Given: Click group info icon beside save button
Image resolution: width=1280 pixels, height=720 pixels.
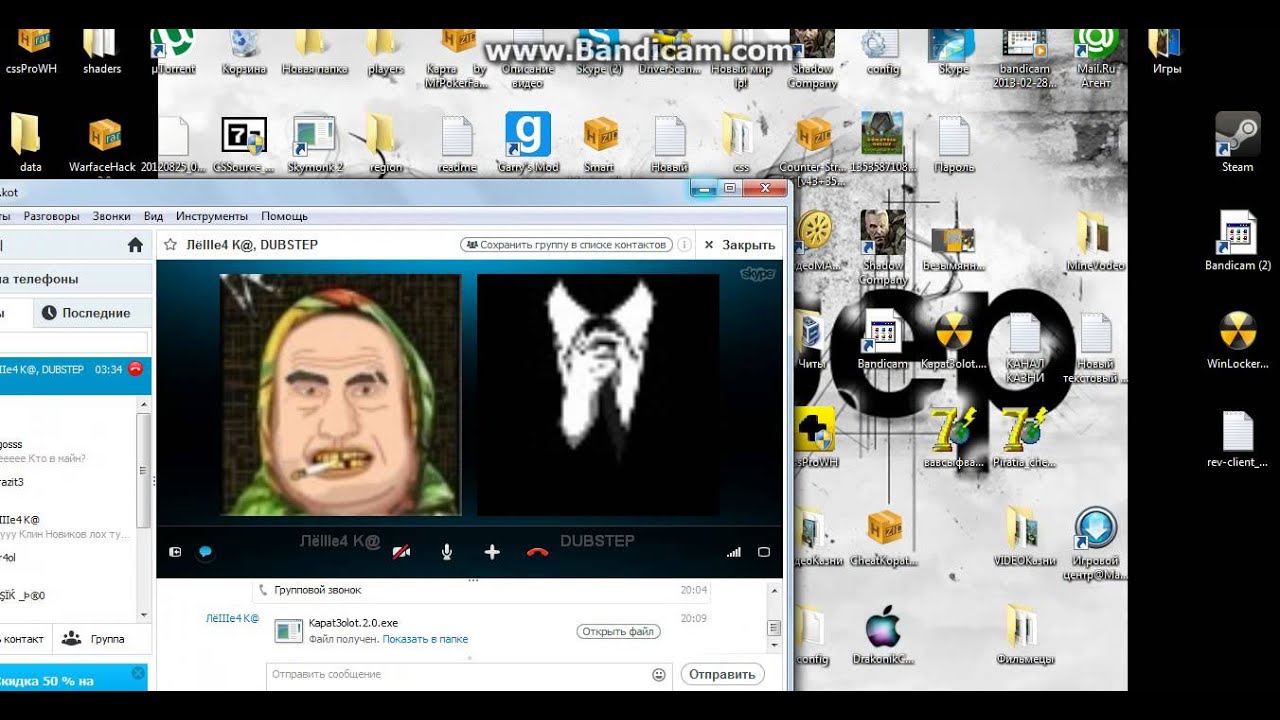Looking at the screenshot, I should tap(685, 244).
